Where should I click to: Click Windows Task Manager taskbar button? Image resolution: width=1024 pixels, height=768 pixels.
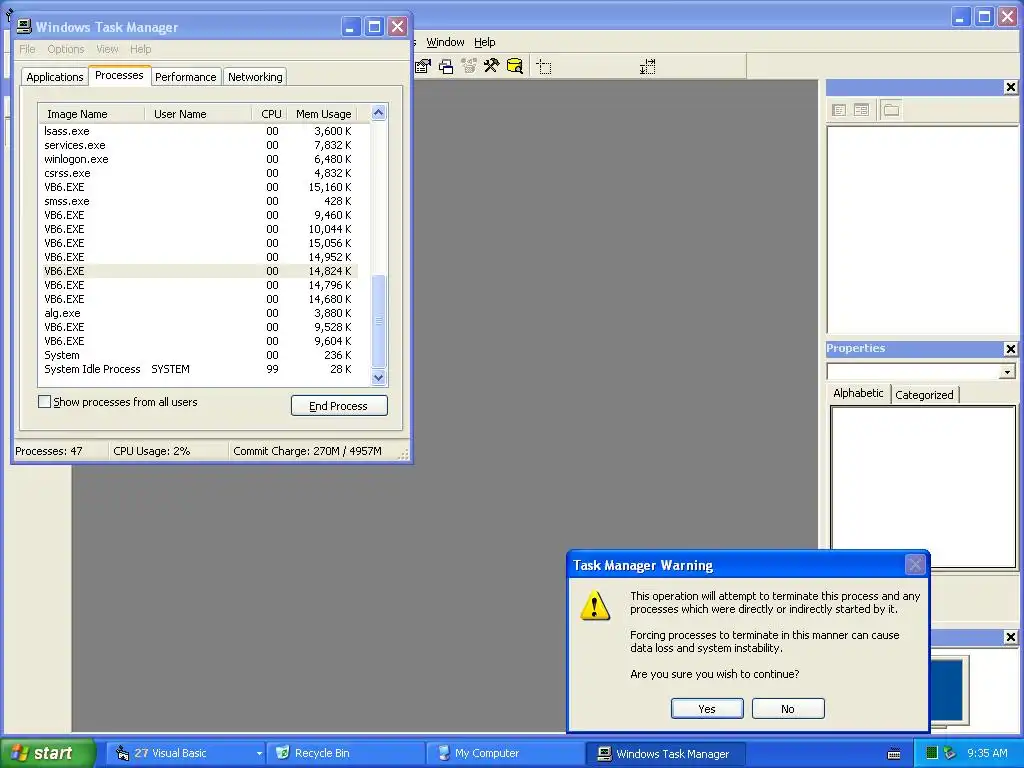coord(665,754)
